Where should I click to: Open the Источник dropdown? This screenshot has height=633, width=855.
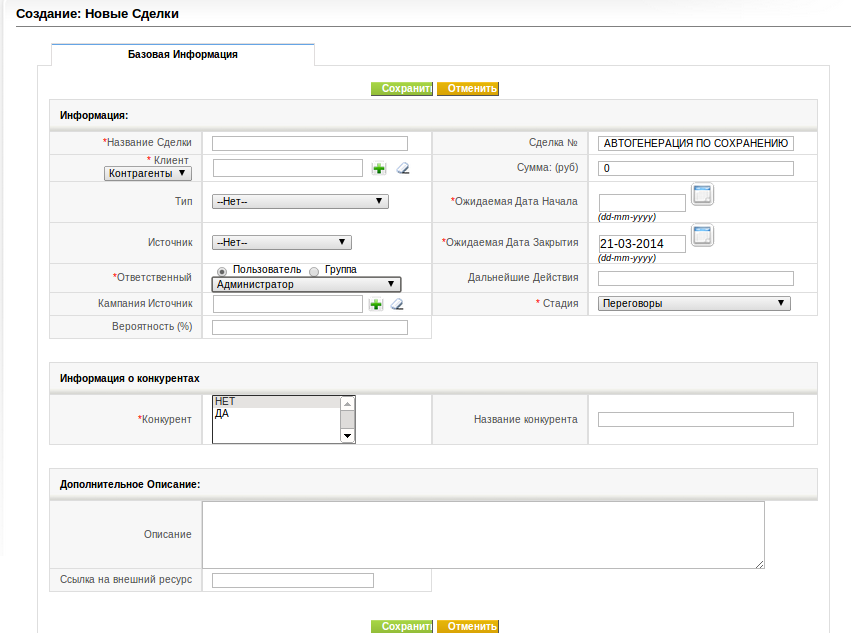point(282,243)
